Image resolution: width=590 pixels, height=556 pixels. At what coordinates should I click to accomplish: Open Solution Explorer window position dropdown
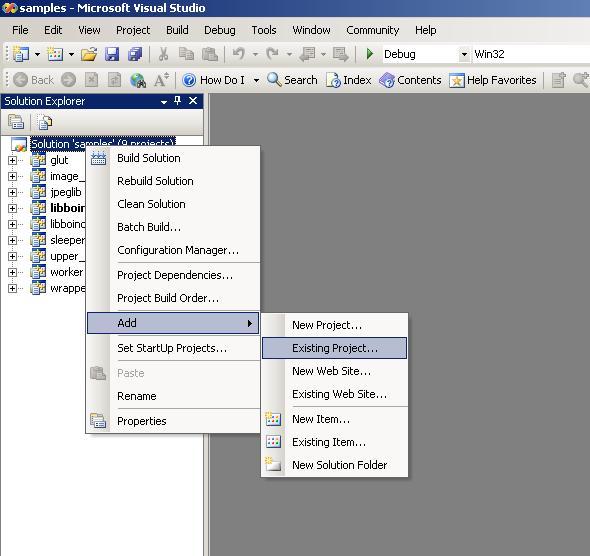[x=164, y=101]
